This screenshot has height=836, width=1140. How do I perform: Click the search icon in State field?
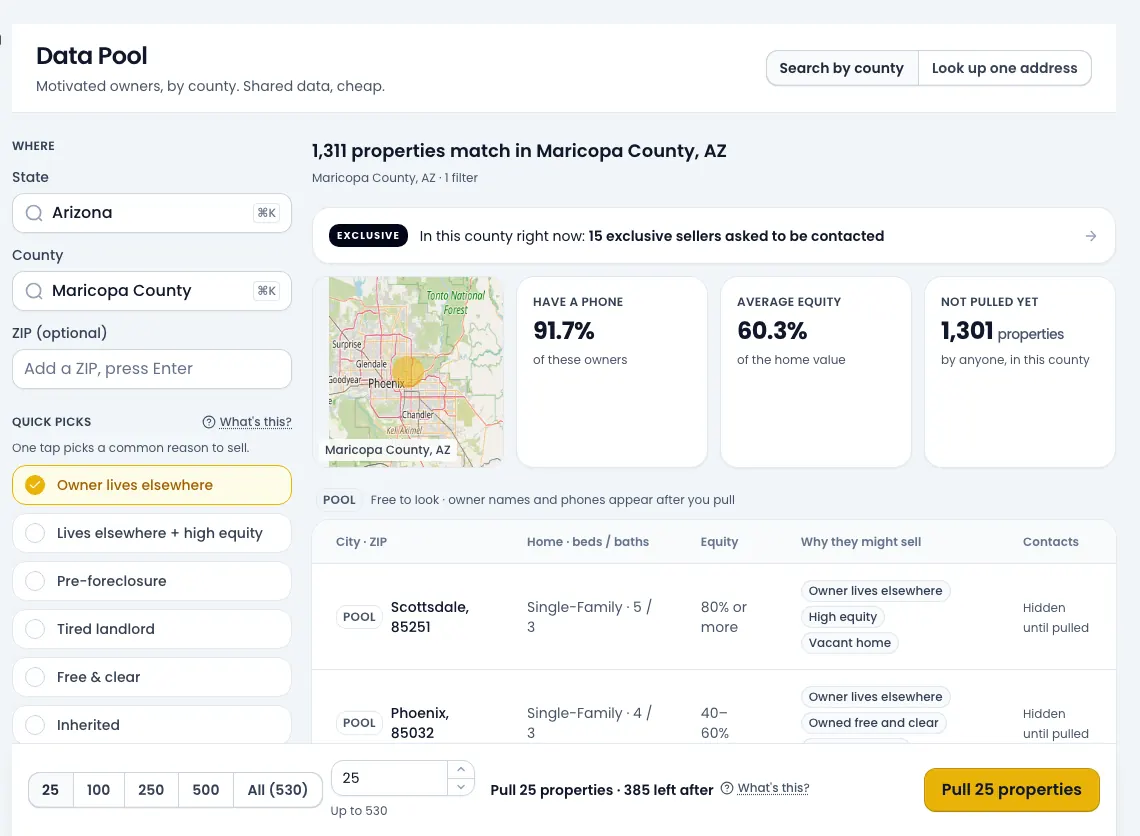coord(33,213)
